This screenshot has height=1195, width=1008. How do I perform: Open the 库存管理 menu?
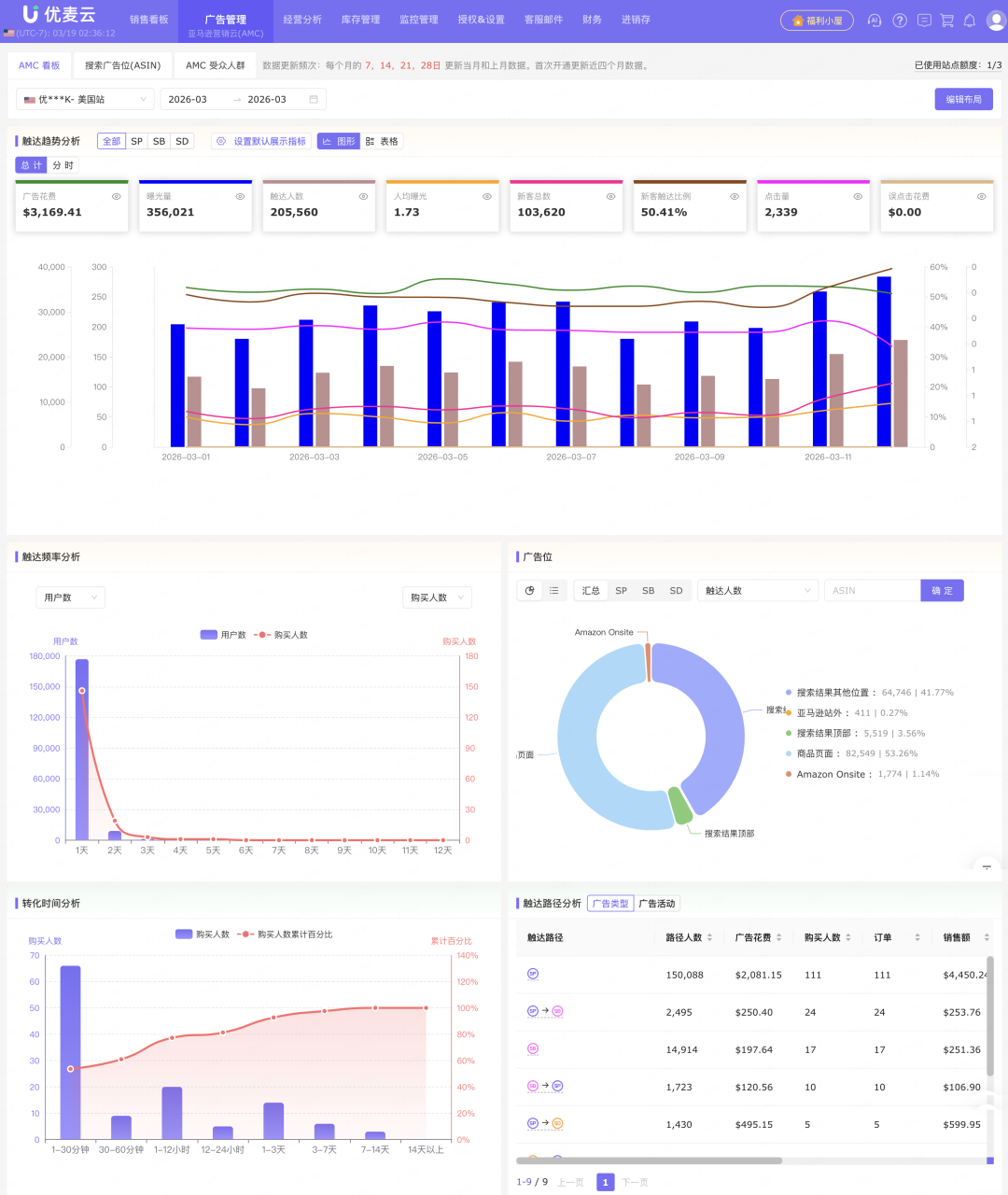pyautogui.click(x=360, y=20)
